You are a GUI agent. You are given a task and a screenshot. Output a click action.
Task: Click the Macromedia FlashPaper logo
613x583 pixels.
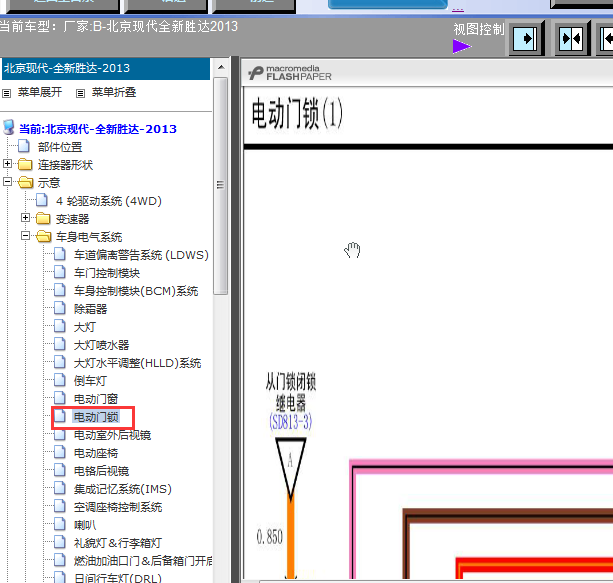click(x=290, y=73)
